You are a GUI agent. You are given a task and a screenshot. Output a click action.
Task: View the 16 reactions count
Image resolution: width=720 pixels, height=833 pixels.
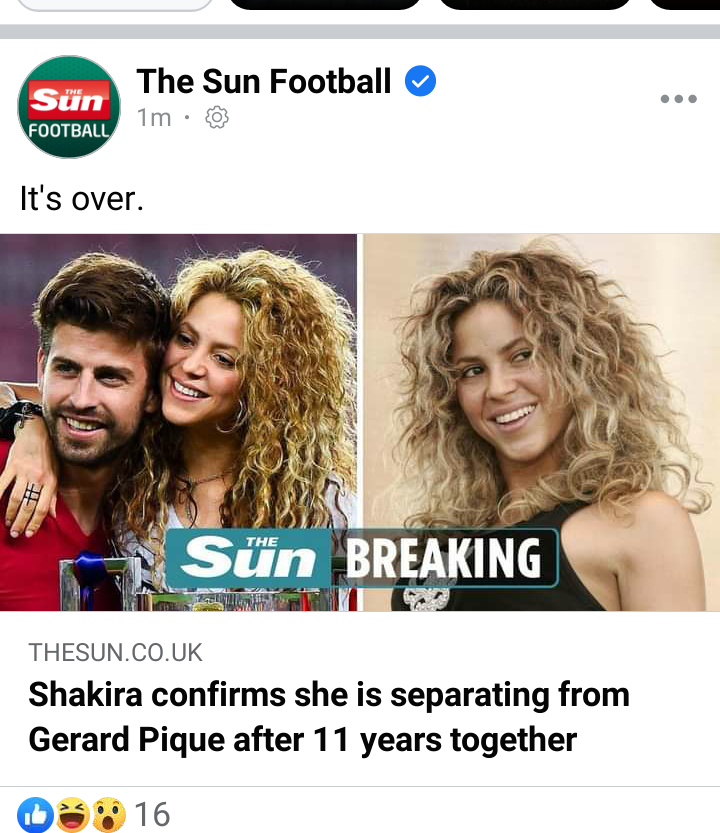[152, 814]
